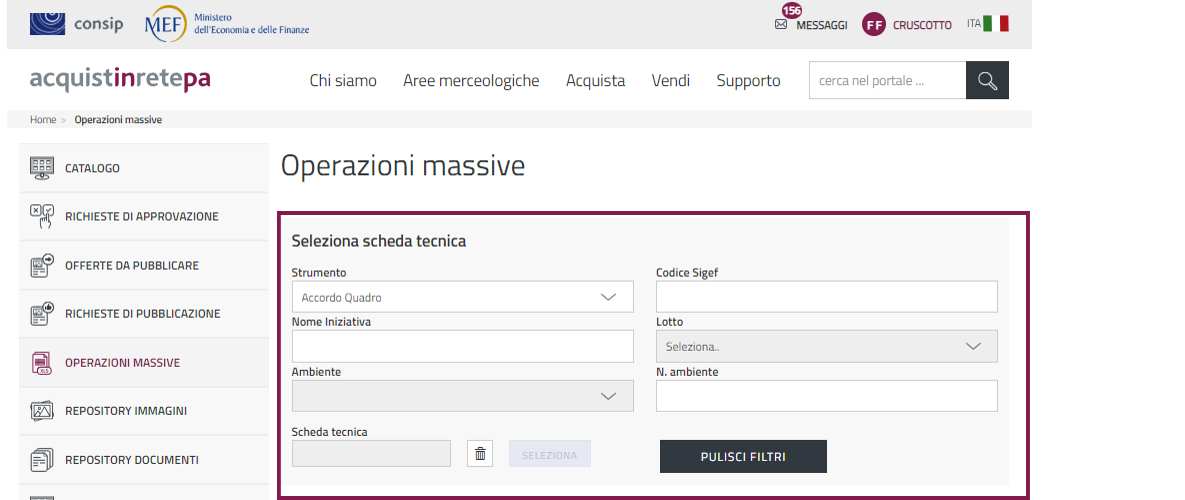
Task: Open the Ambiente dropdown
Action: [x=462, y=396]
